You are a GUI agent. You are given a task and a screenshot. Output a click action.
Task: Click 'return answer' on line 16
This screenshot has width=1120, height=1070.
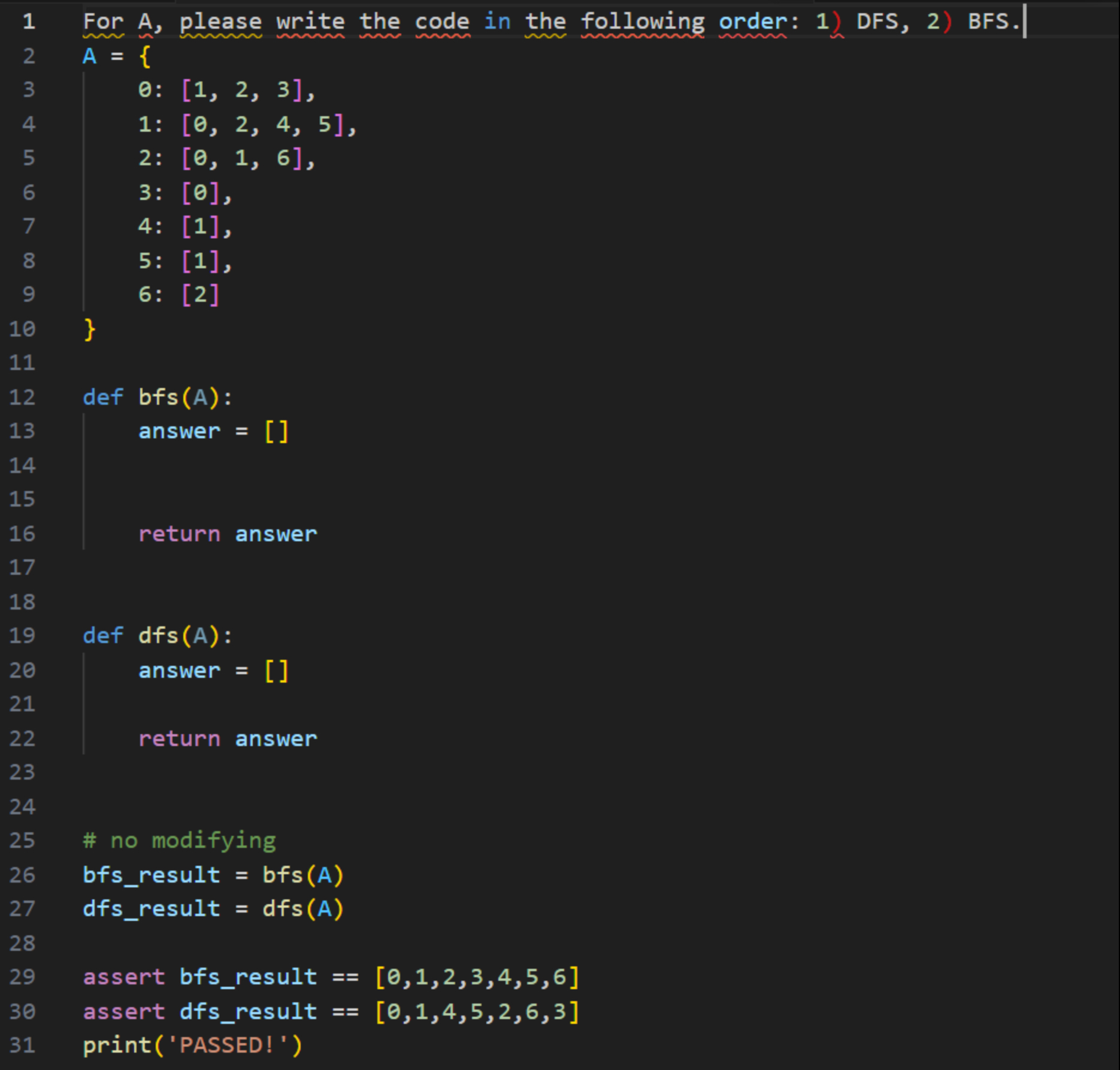click(228, 534)
